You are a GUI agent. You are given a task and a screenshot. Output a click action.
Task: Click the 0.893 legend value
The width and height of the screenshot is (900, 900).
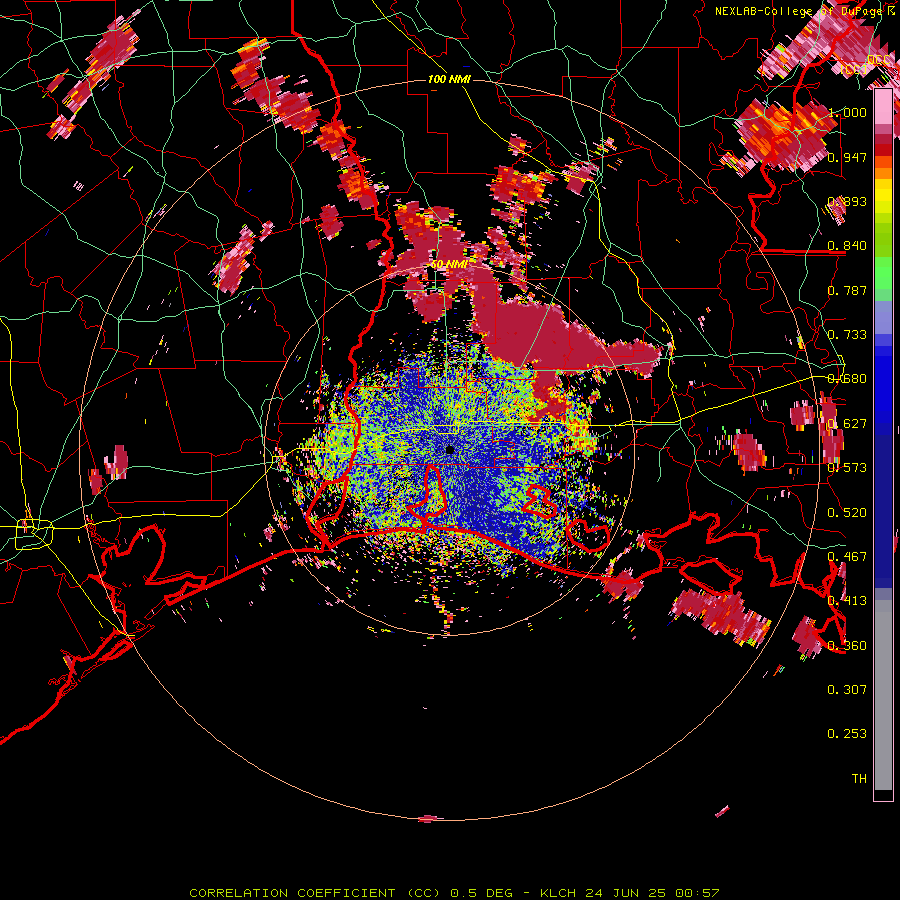click(x=847, y=201)
